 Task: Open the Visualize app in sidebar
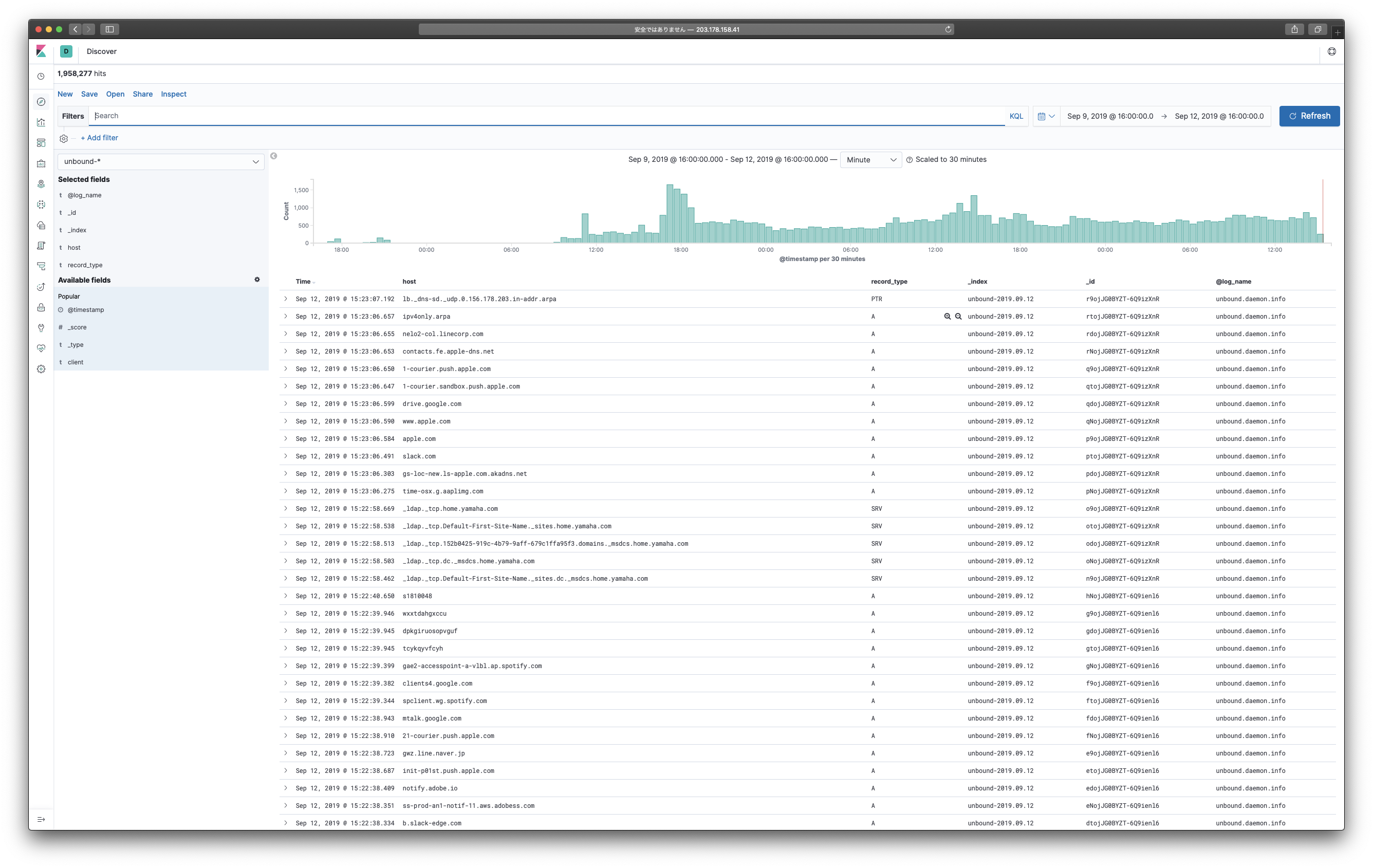(x=41, y=123)
